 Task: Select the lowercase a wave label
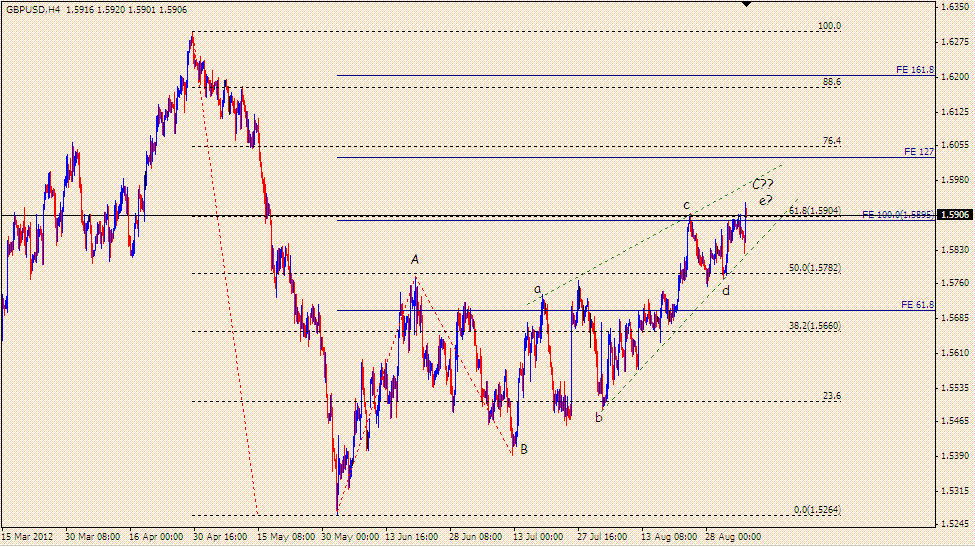[x=538, y=289]
